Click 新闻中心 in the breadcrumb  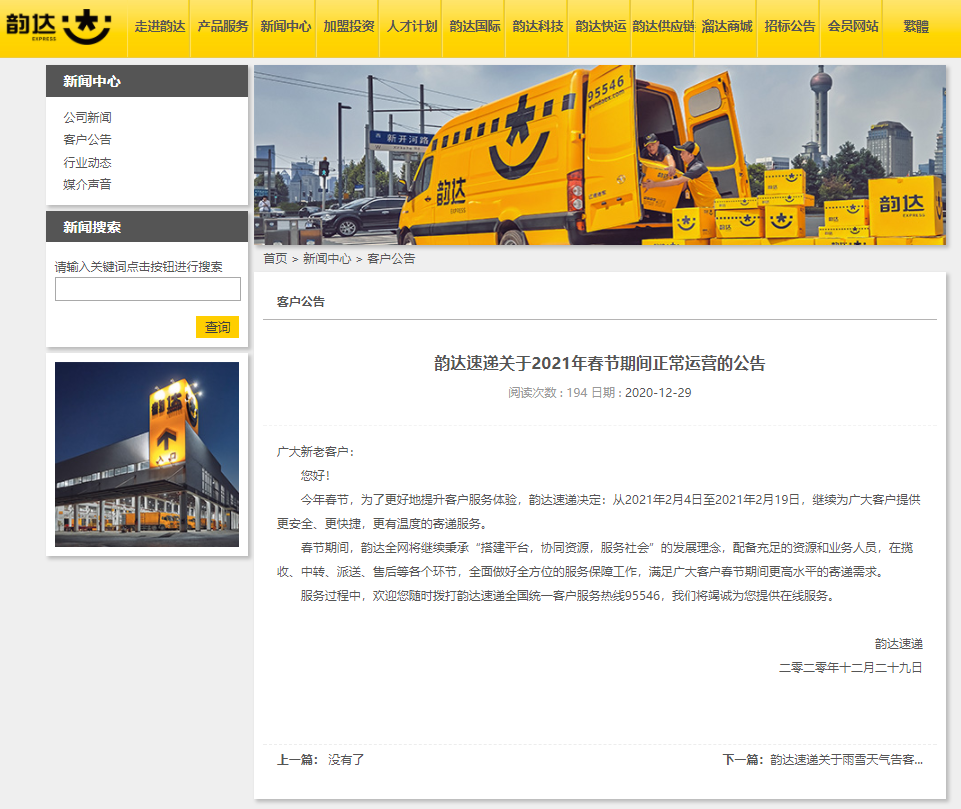pos(327,259)
